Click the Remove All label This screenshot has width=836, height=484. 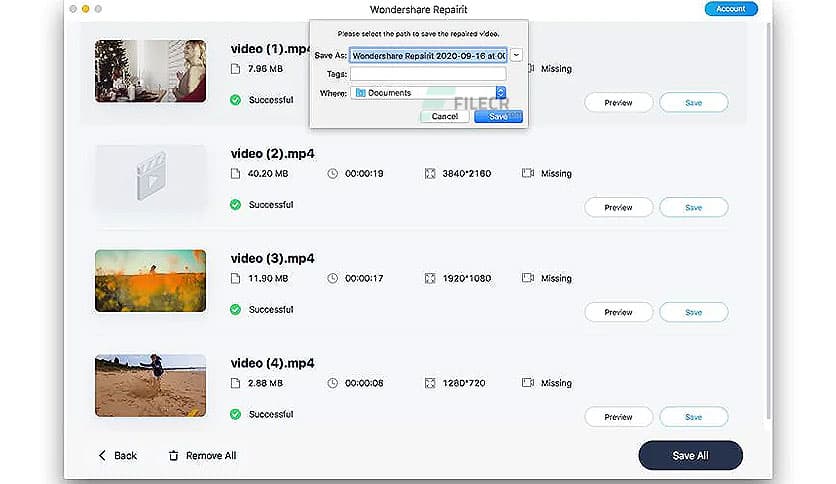(x=211, y=455)
